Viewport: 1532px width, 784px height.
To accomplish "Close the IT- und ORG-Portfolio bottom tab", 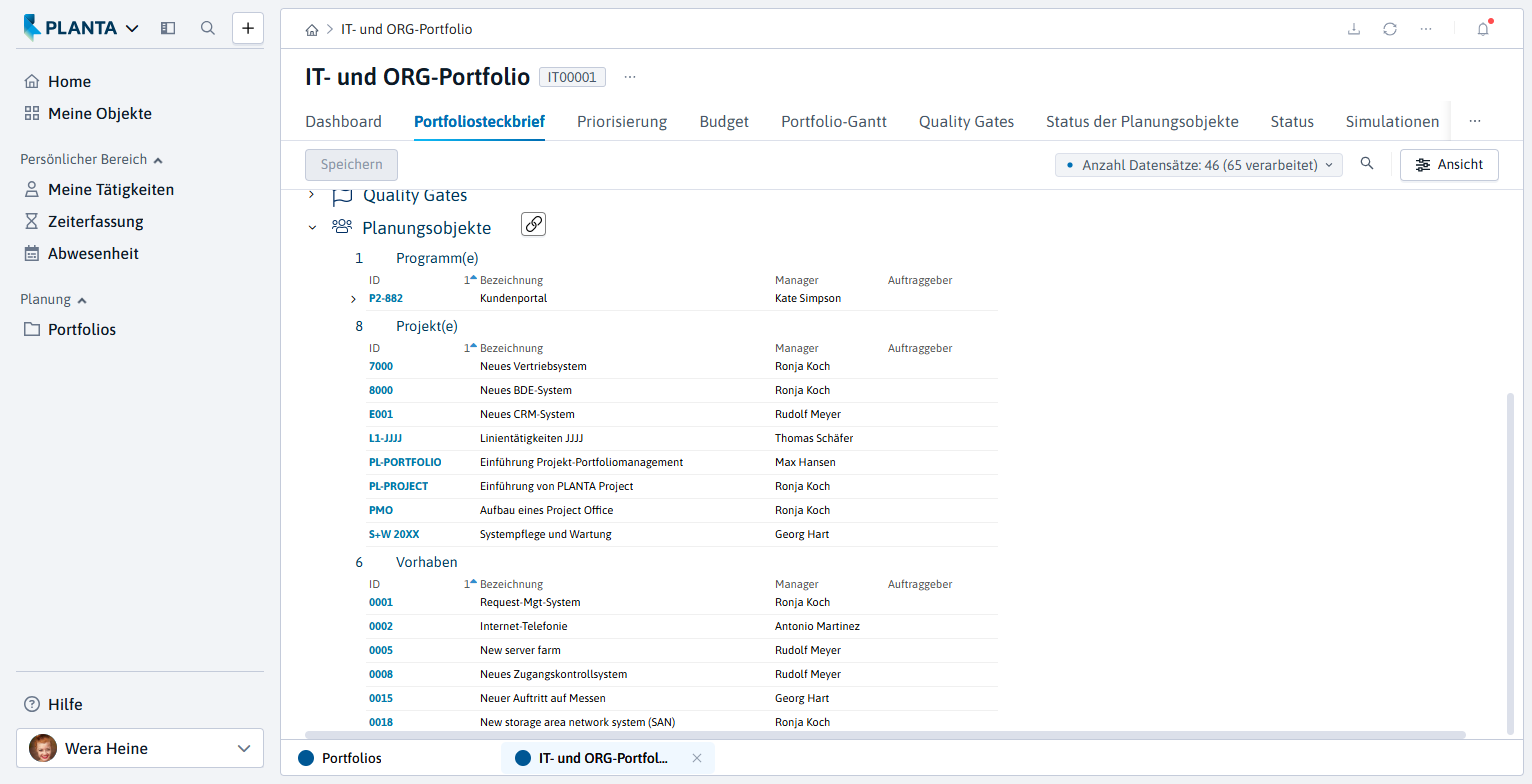I will point(697,758).
